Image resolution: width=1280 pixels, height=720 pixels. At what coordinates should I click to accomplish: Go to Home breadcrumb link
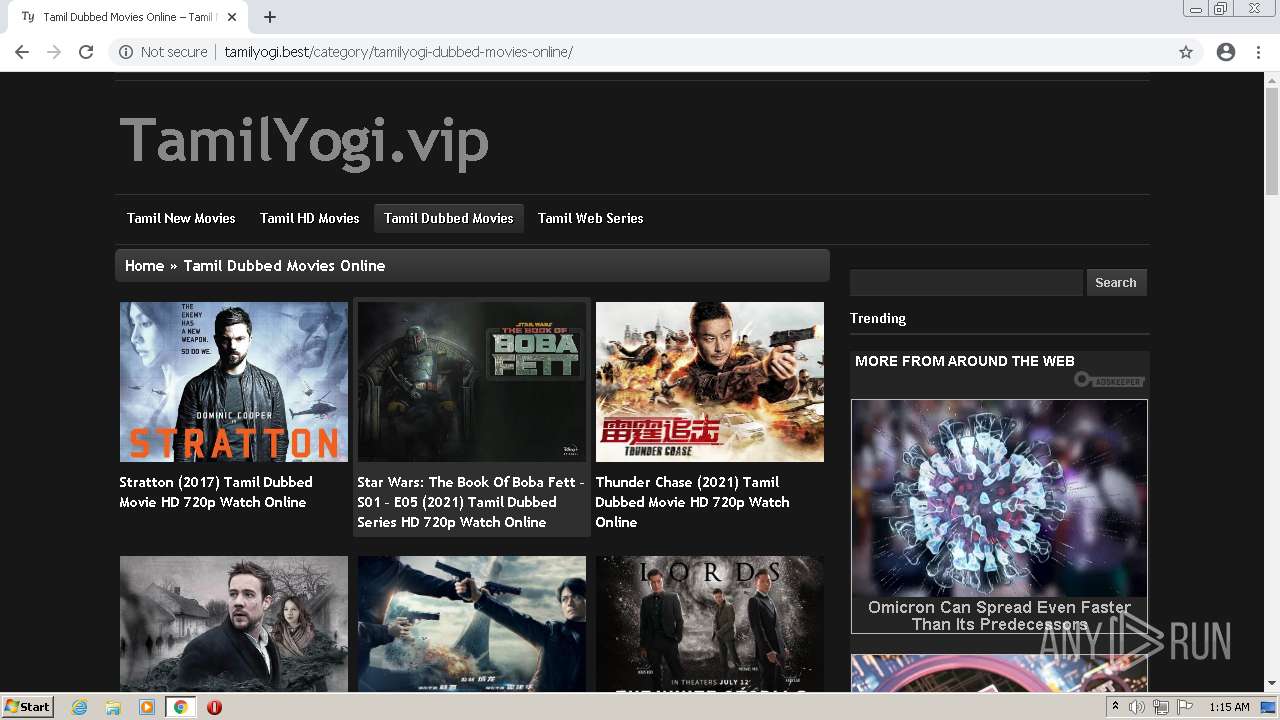coord(144,266)
